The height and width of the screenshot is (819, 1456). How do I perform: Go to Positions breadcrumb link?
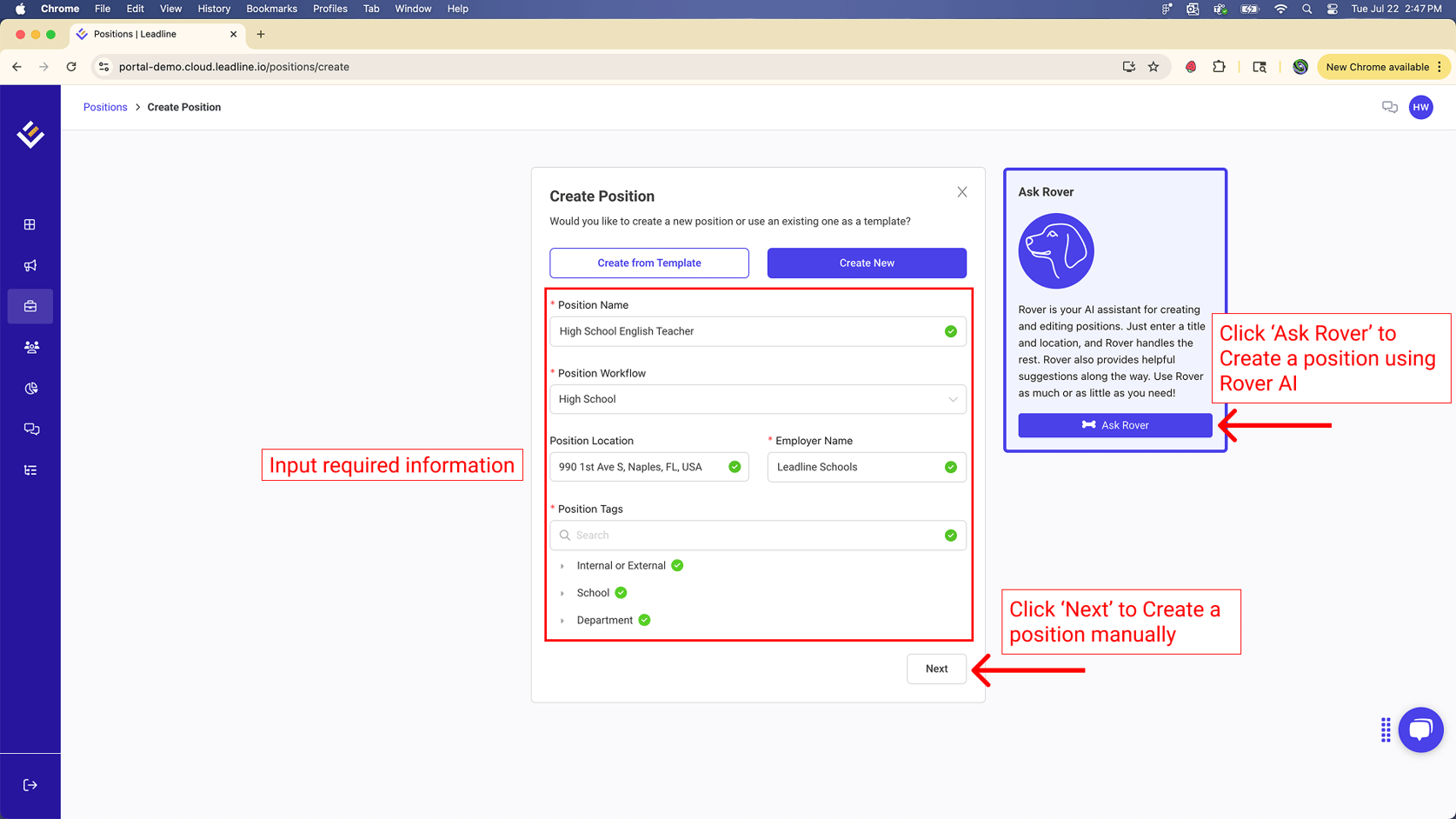[105, 107]
